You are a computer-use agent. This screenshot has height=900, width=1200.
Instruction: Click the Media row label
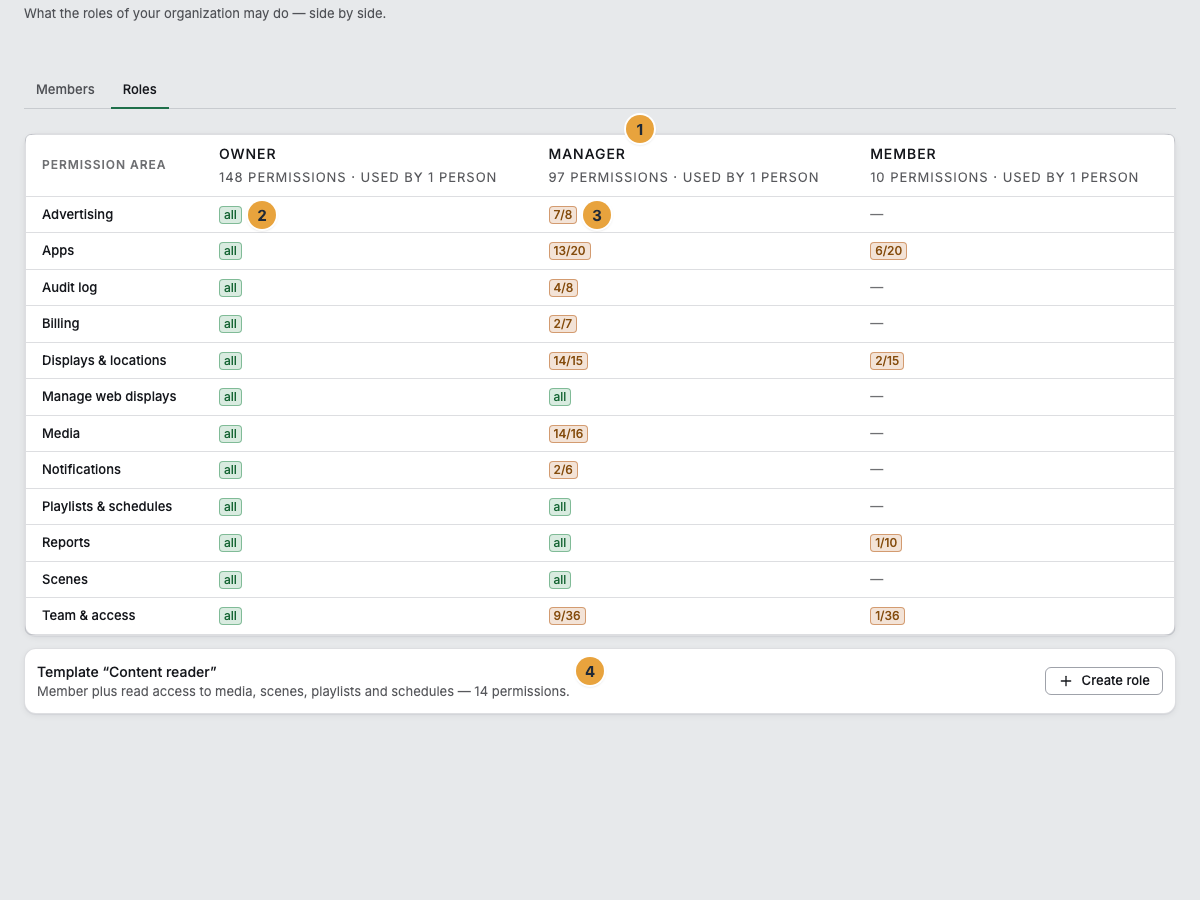[x=61, y=433]
